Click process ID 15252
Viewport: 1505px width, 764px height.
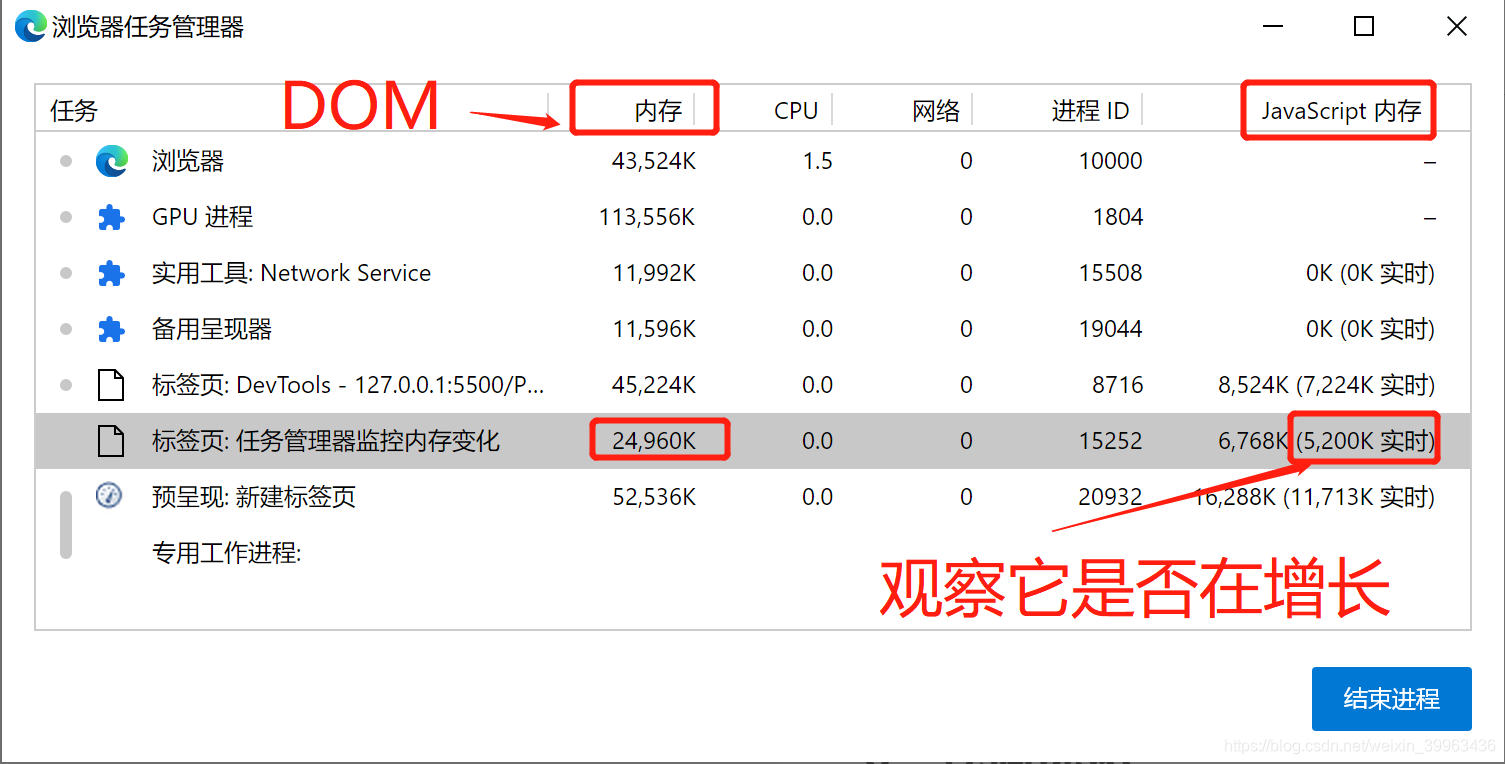pyautogui.click(x=1110, y=441)
